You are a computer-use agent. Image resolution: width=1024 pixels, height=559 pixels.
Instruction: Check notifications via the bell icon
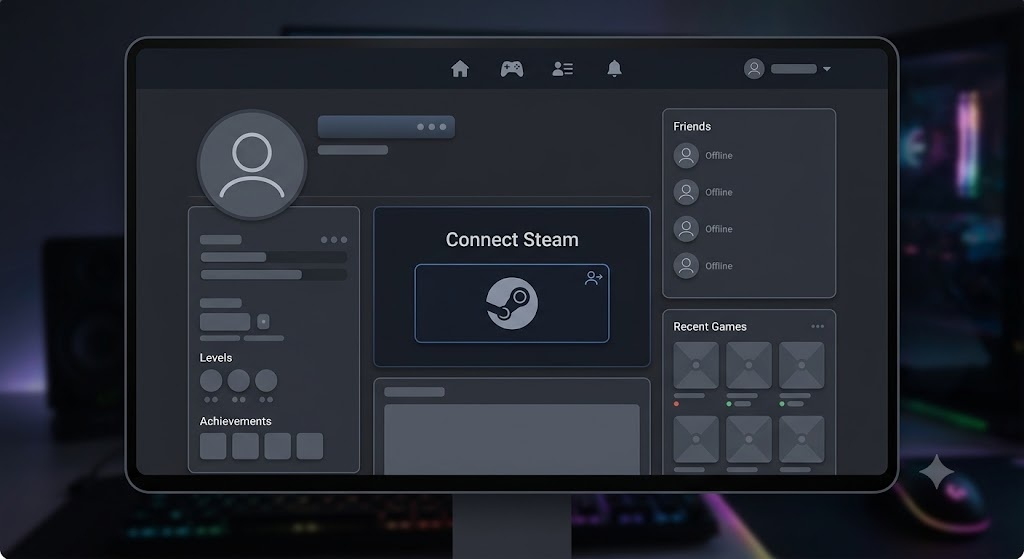tap(614, 69)
